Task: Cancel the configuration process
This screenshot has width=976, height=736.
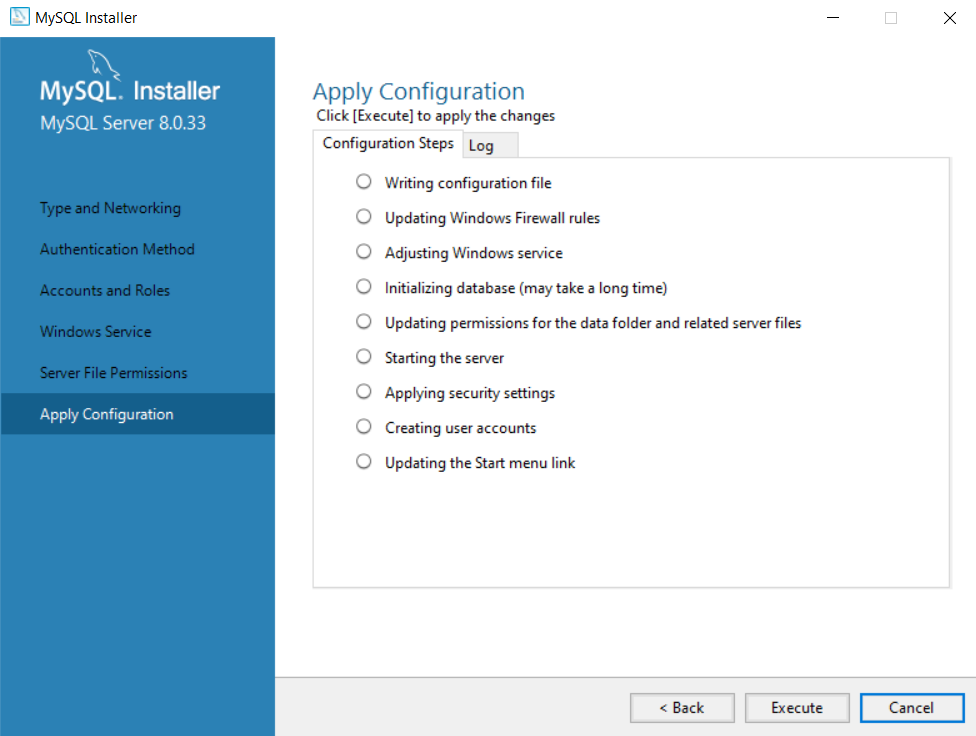Action: pyautogui.click(x=911, y=707)
